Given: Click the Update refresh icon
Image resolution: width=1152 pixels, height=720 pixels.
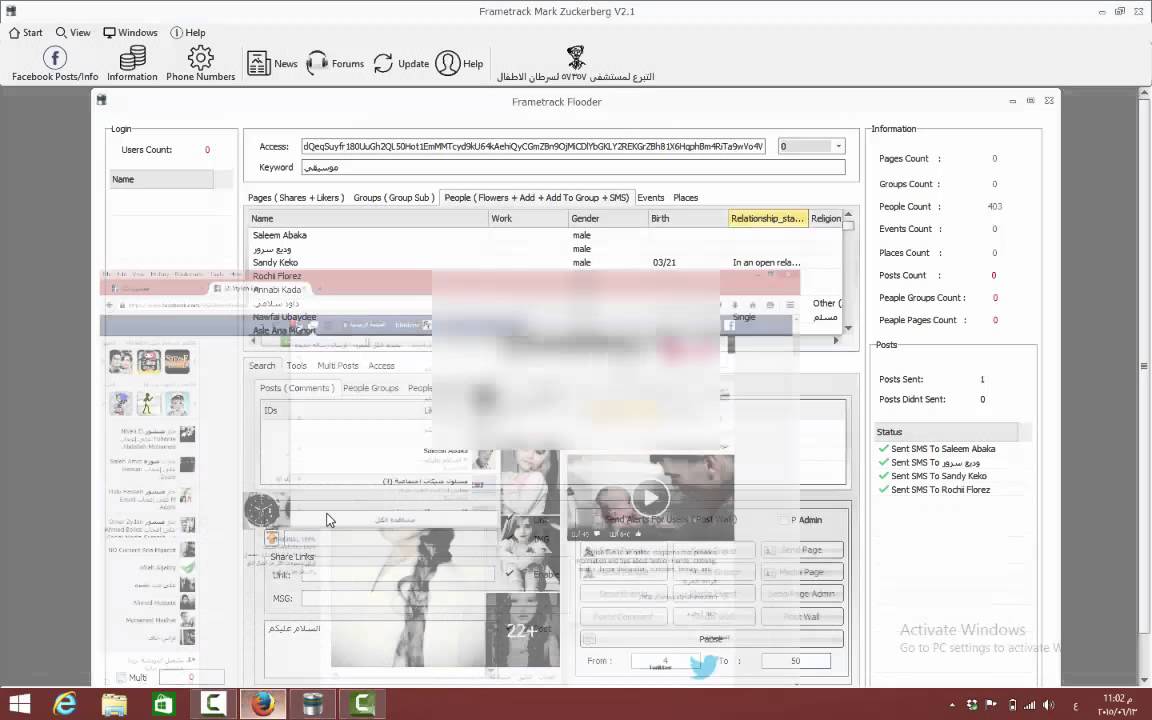Looking at the screenshot, I should 383,63.
